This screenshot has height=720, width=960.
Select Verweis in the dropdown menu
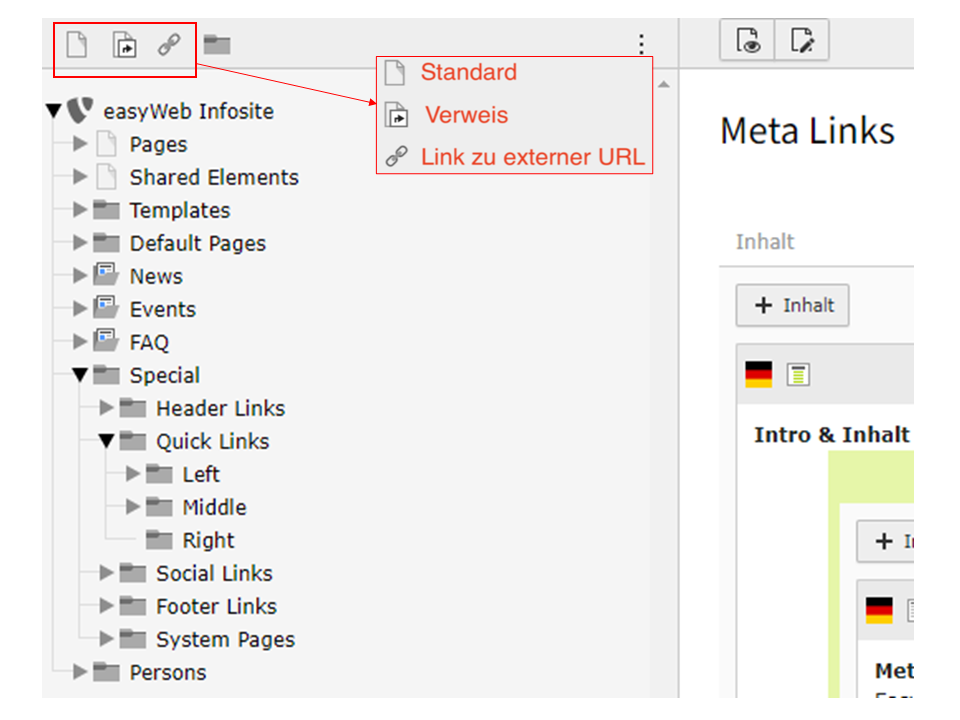click(x=466, y=115)
